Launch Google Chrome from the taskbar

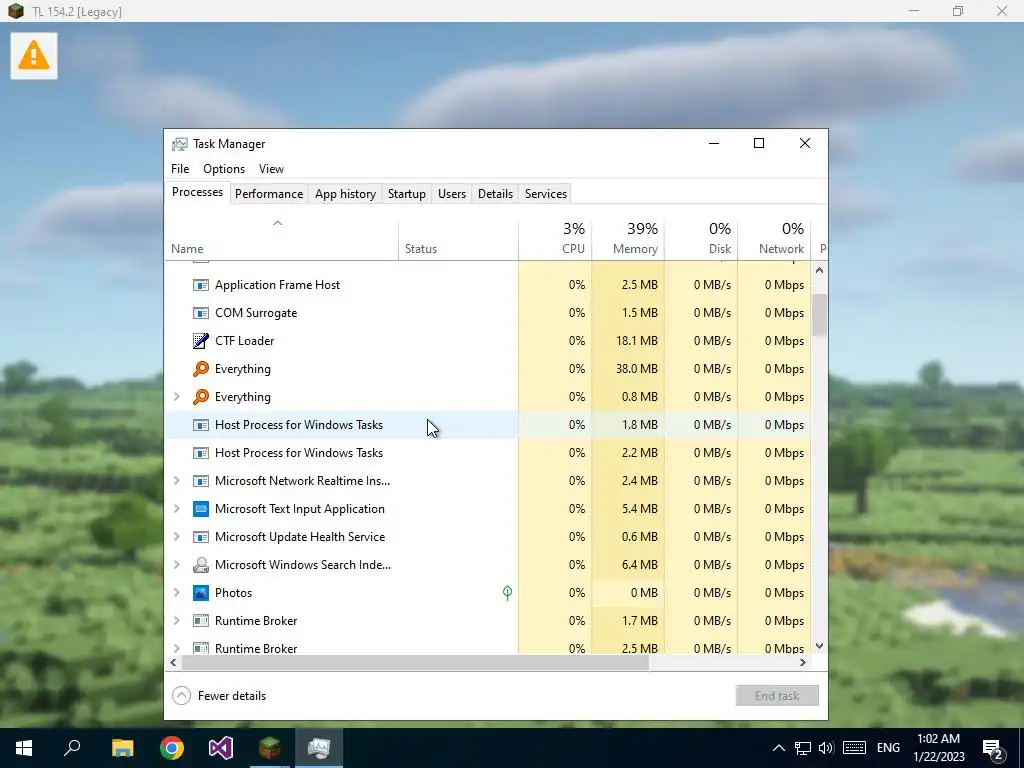pos(172,748)
